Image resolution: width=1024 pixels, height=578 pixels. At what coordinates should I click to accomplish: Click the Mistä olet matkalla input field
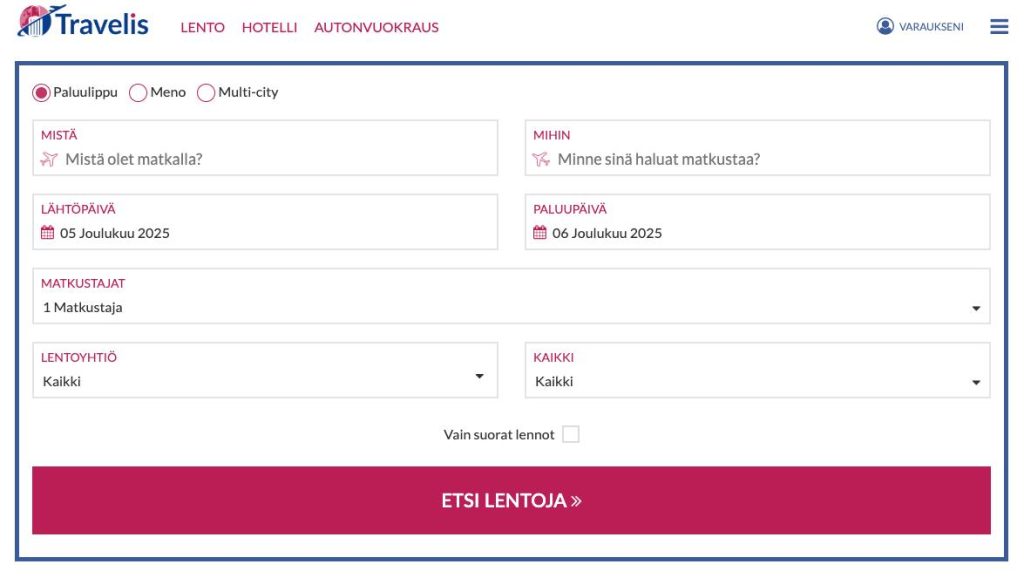(200, 159)
